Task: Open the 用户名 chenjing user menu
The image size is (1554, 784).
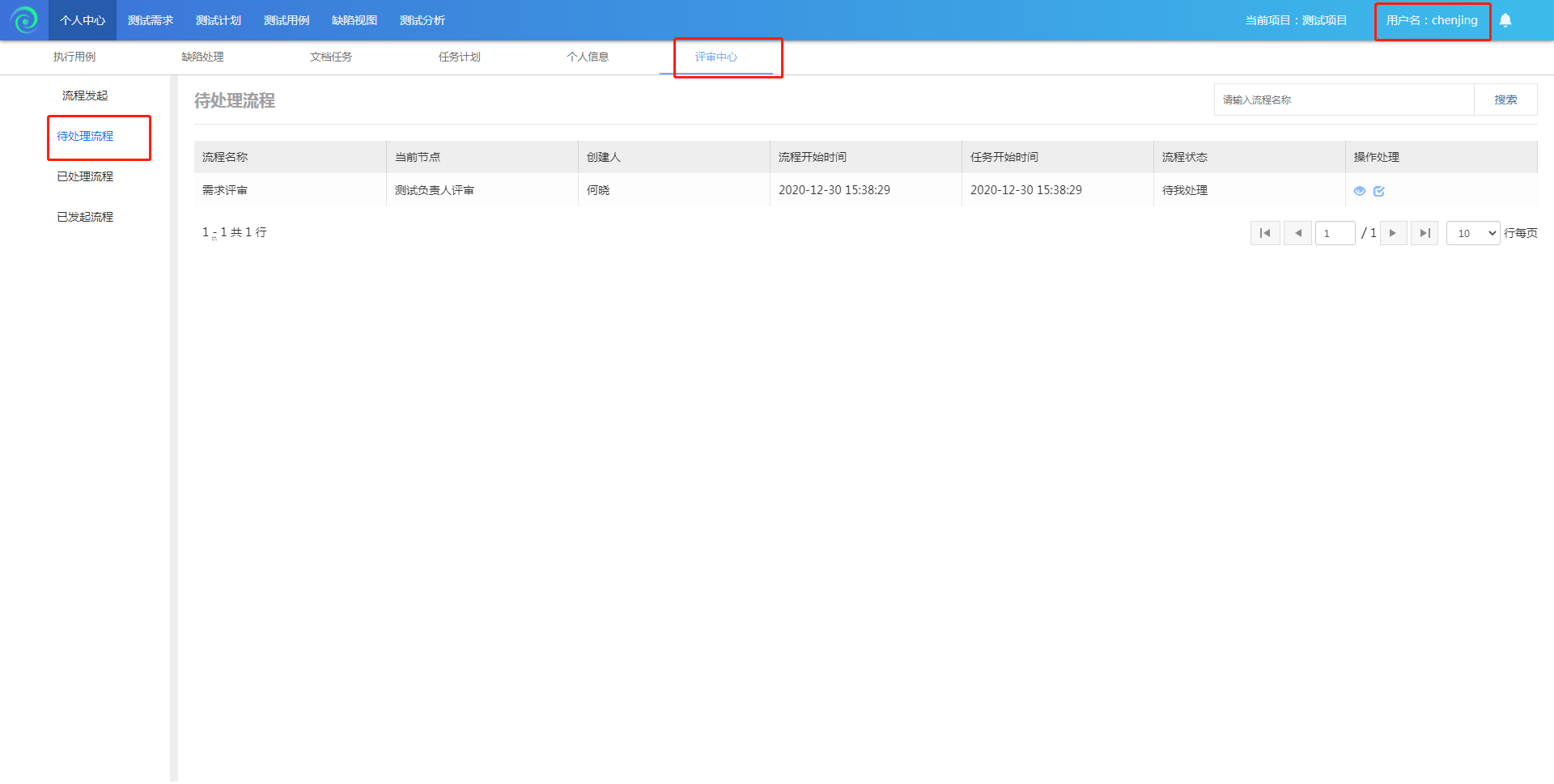Action: pos(1431,20)
